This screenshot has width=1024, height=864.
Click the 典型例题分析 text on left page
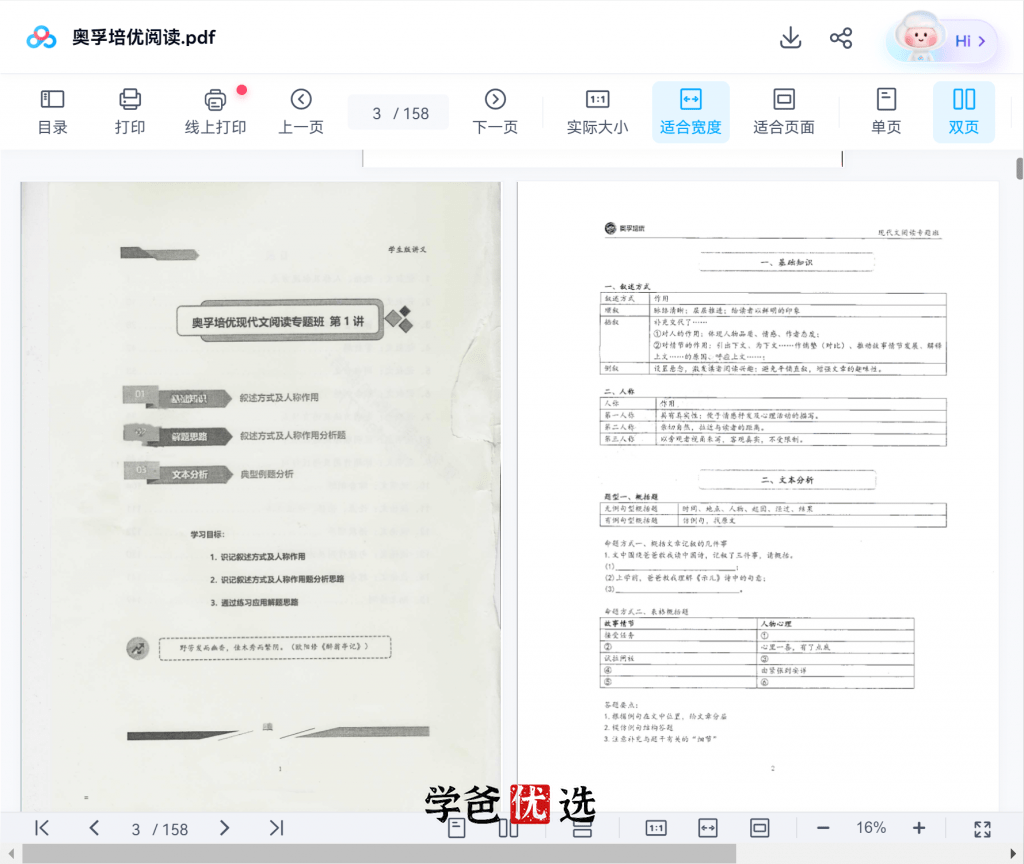(x=266, y=474)
